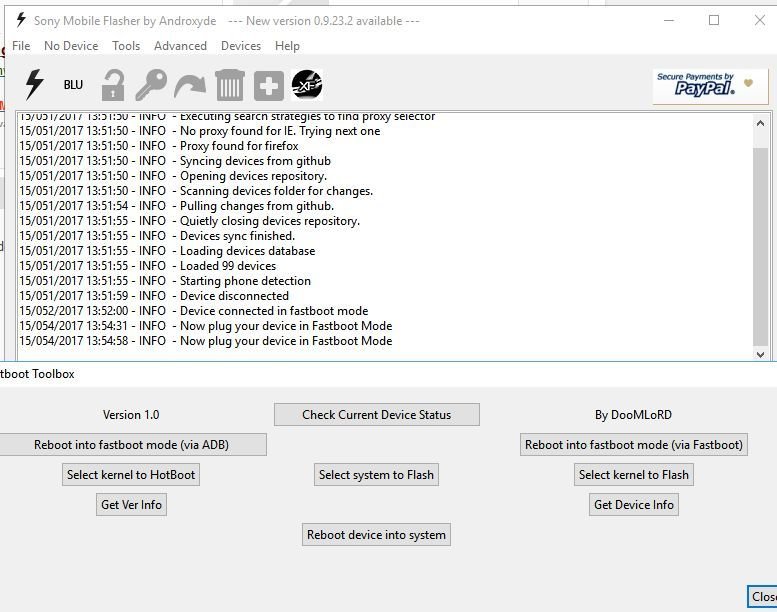Click log line 'Quietly closing devices repository.'
This screenshot has width=777, height=612.
point(190,221)
